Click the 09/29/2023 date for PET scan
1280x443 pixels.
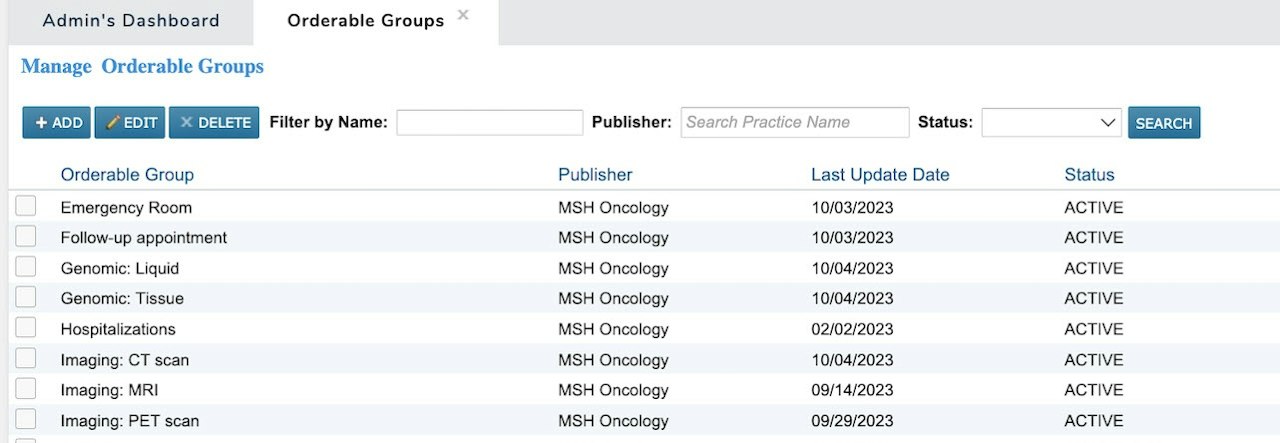[x=852, y=421]
